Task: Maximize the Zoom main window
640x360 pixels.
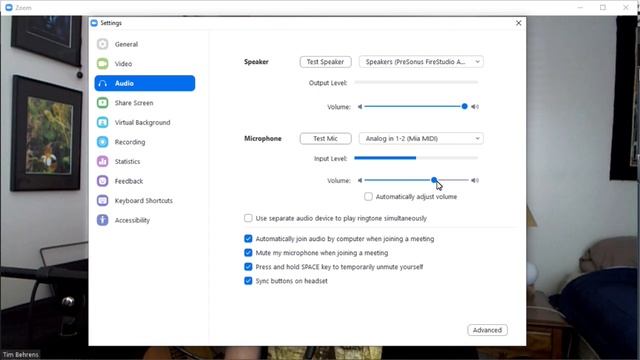Action: coord(603,7)
